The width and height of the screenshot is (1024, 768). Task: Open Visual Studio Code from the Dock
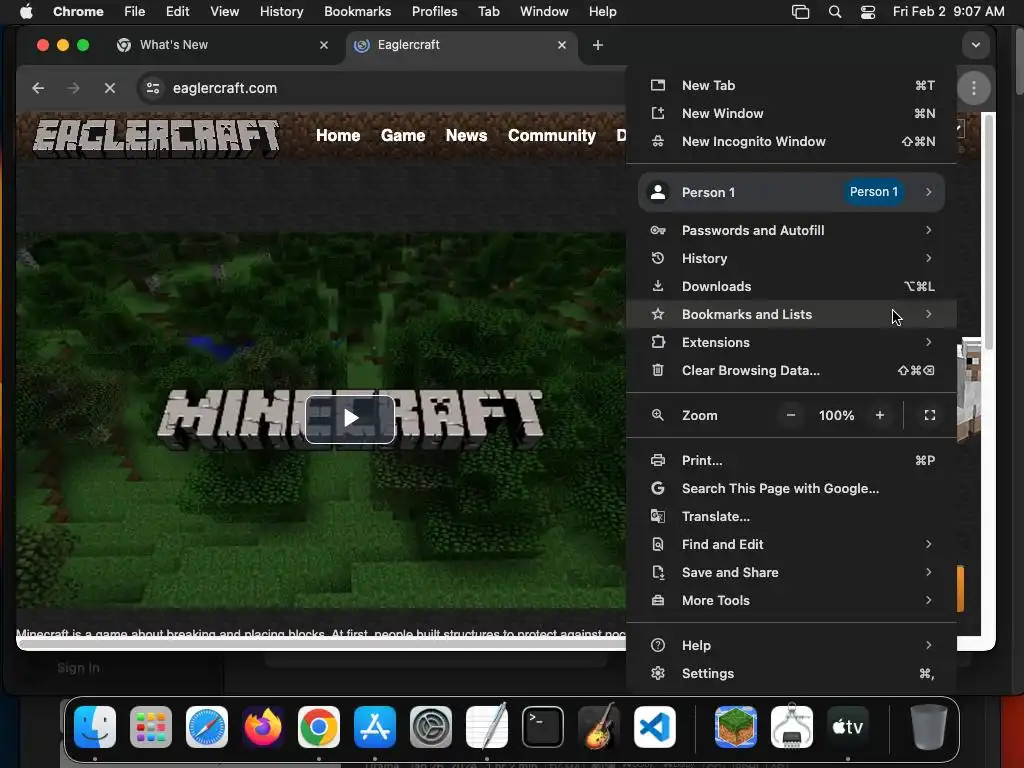coord(654,727)
